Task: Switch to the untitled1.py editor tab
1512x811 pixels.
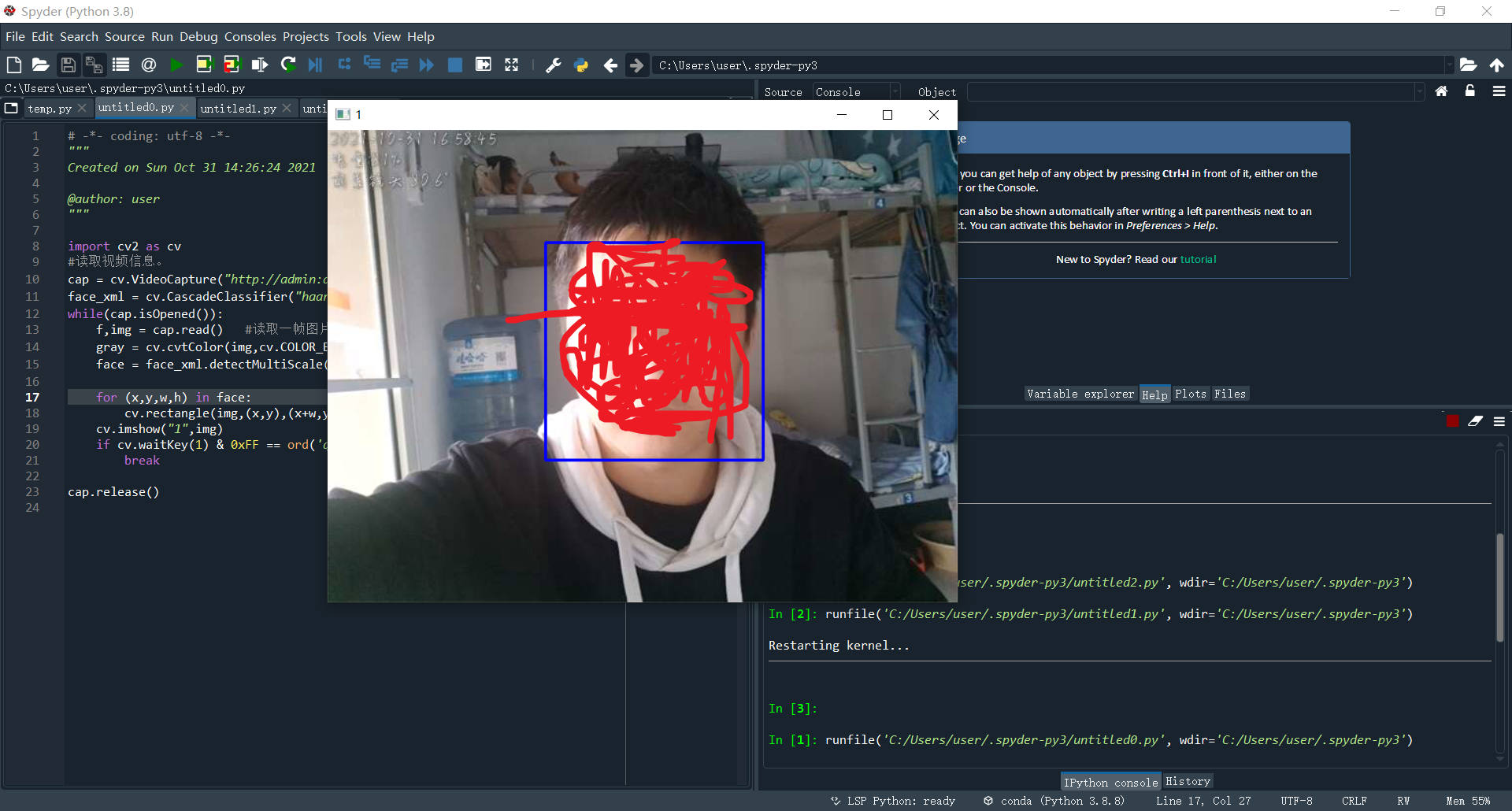Action: (x=238, y=109)
